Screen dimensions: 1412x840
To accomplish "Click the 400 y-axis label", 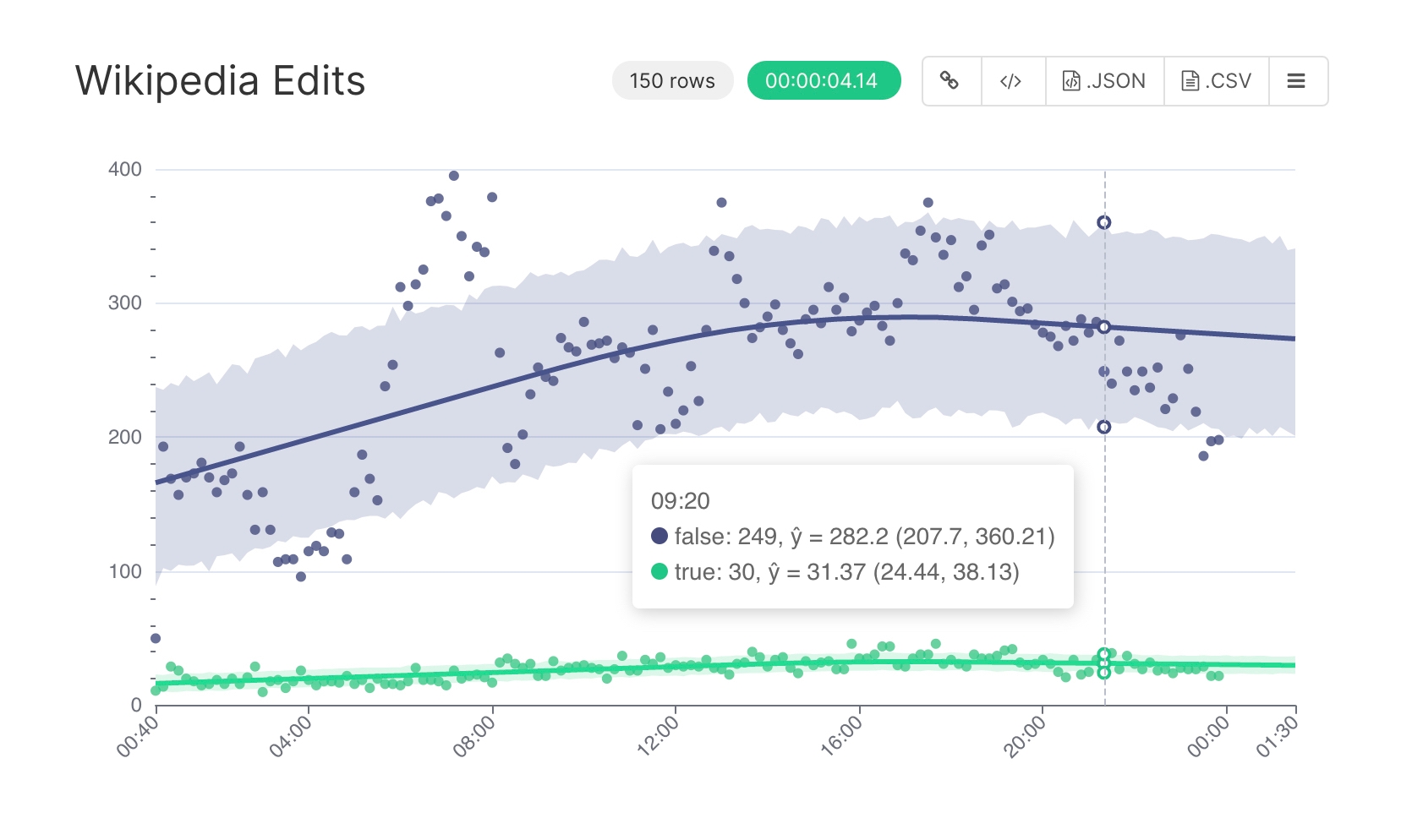I will pyautogui.click(x=125, y=169).
